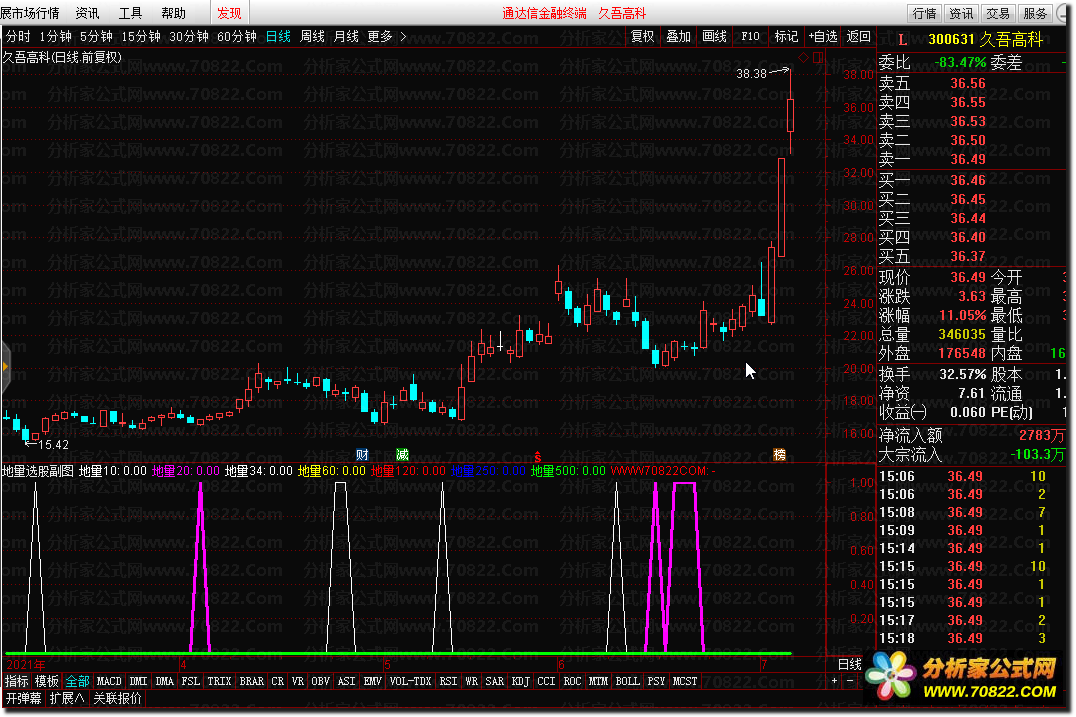Screen dimensions: 1076x717
Task: Open the 减 marker on the chart
Action: point(402,454)
